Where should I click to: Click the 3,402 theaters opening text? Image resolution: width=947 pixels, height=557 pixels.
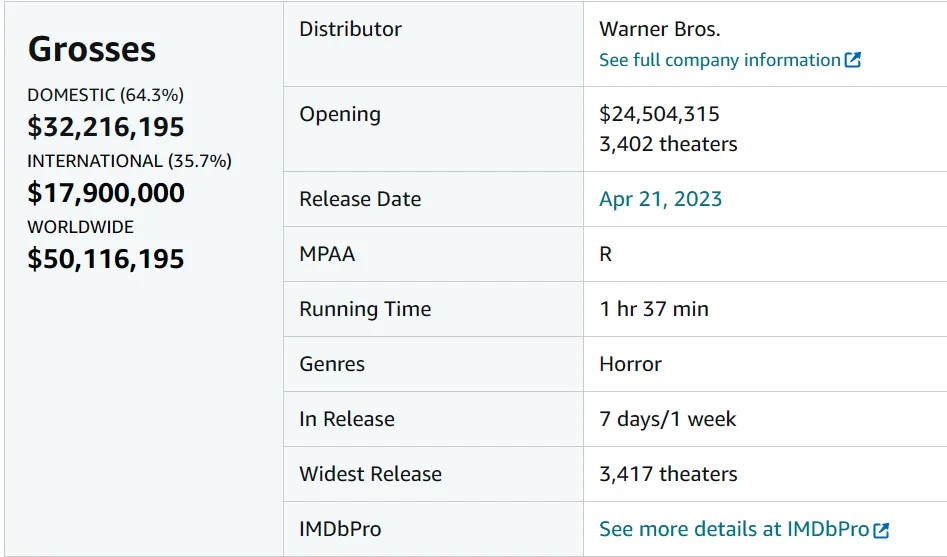click(x=668, y=144)
